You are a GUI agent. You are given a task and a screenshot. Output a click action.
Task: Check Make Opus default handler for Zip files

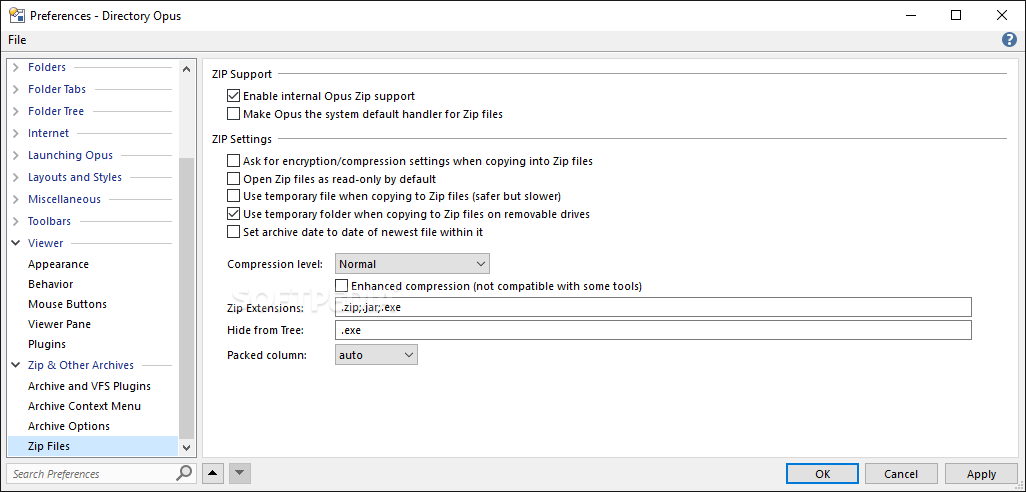pyautogui.click(x=233, y=114)
